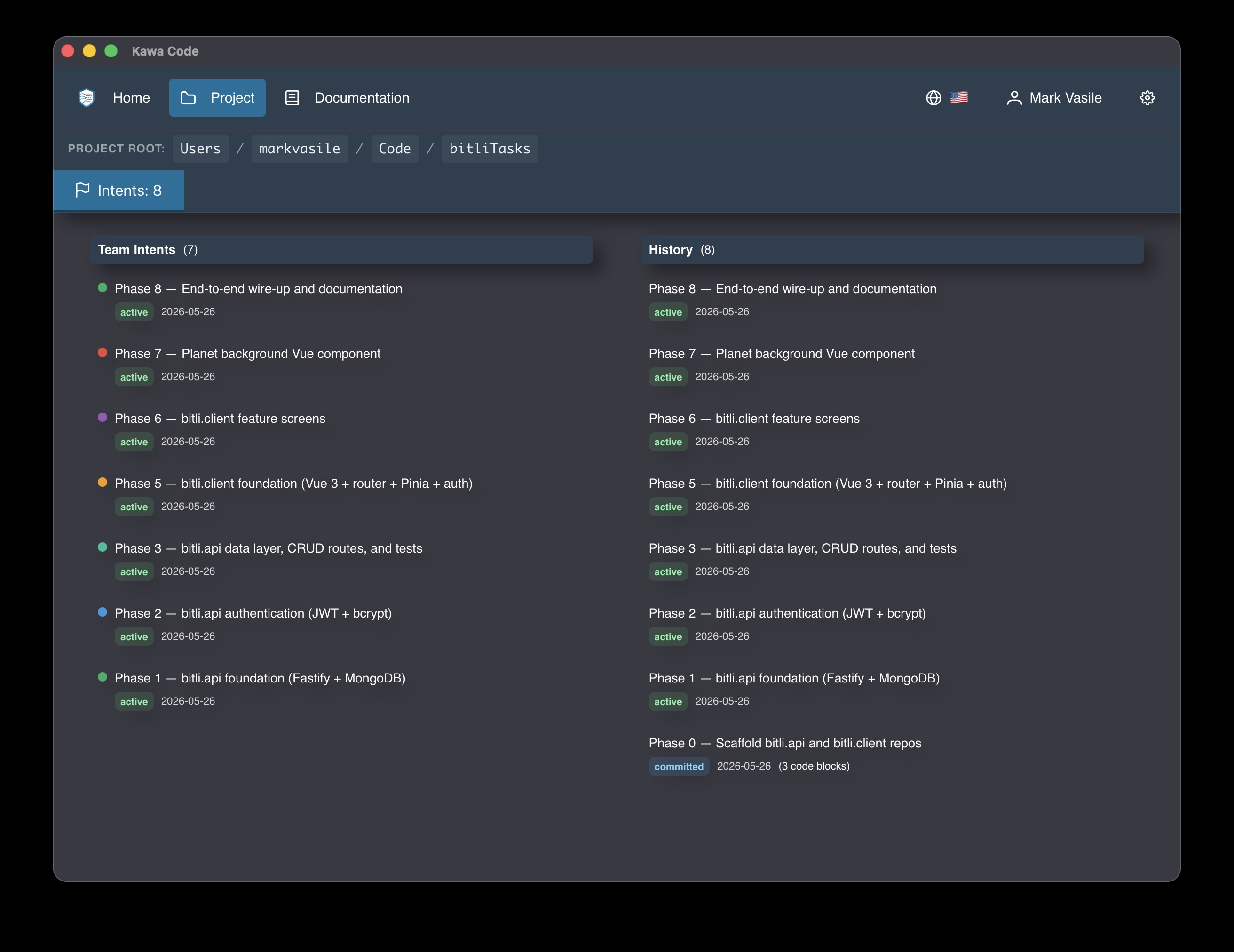Click the blue dot for Phase 2
The height and width of the screenshot is (952, 1234).
pyautogui.click(x=102, y=612)
